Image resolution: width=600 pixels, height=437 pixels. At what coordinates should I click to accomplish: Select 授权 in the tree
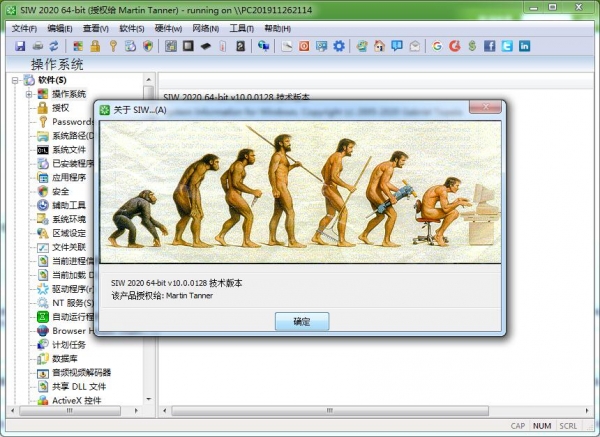[60, 108]
